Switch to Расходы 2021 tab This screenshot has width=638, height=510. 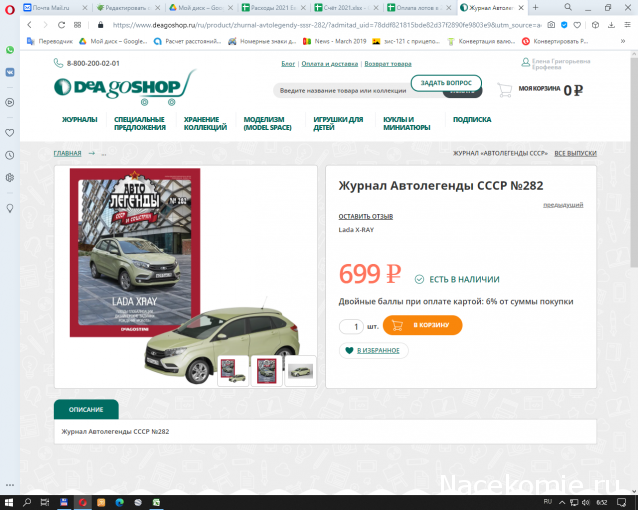click(x=273, y=7)
